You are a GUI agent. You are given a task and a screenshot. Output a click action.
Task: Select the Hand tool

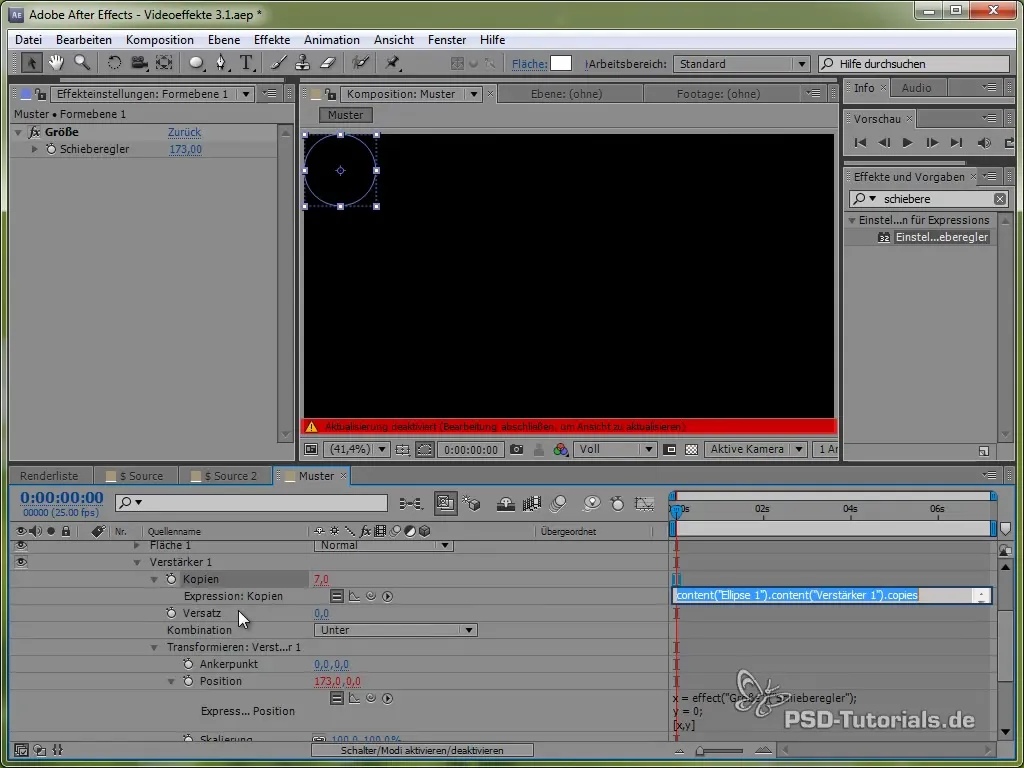[56, 63]
